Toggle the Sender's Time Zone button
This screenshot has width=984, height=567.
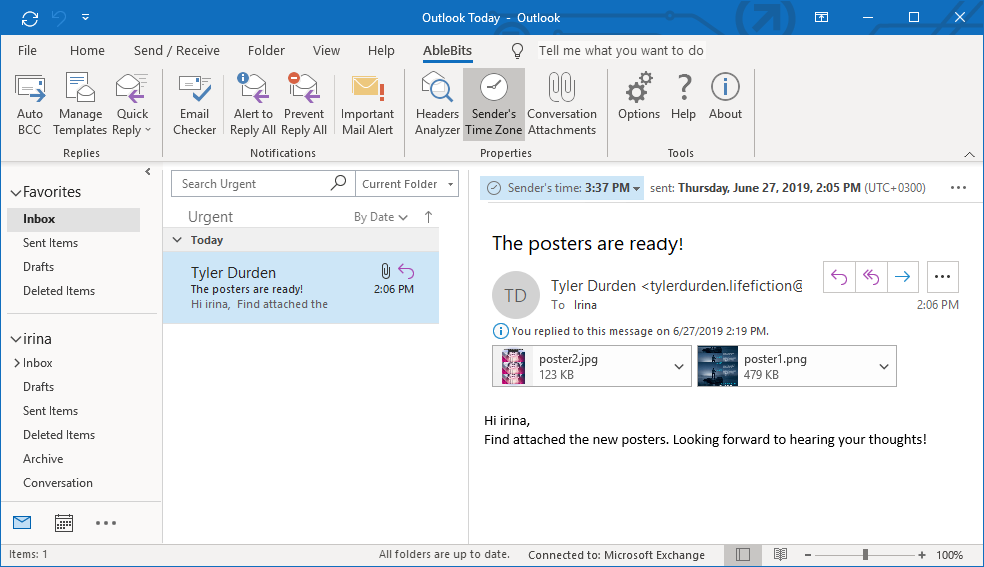coord(494,104)
